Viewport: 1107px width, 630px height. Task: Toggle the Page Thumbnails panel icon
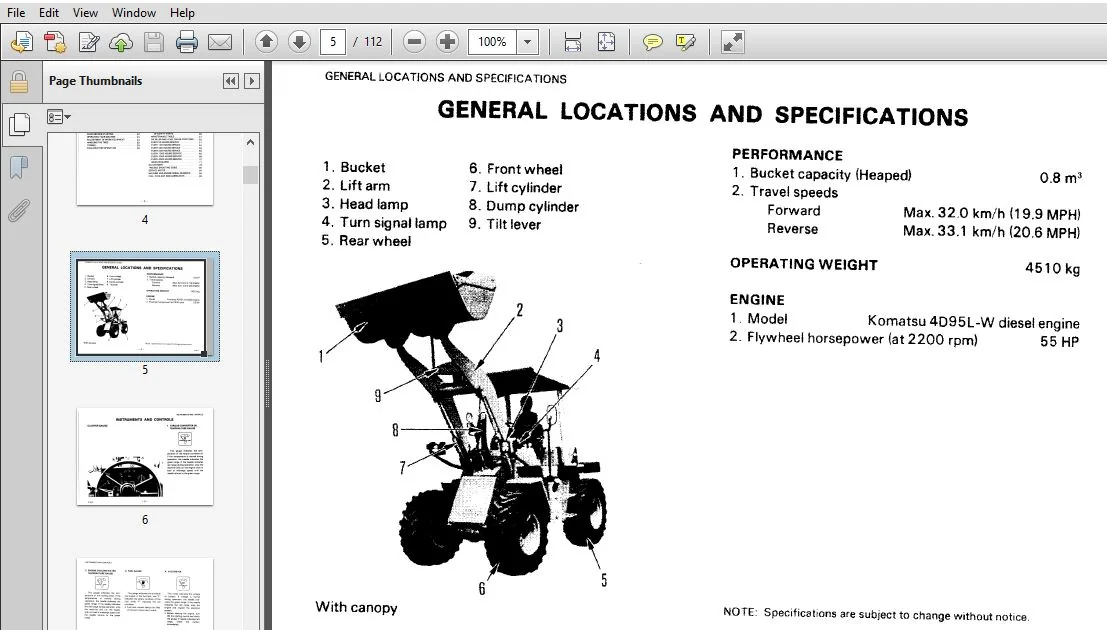click(x=19, y=124)
